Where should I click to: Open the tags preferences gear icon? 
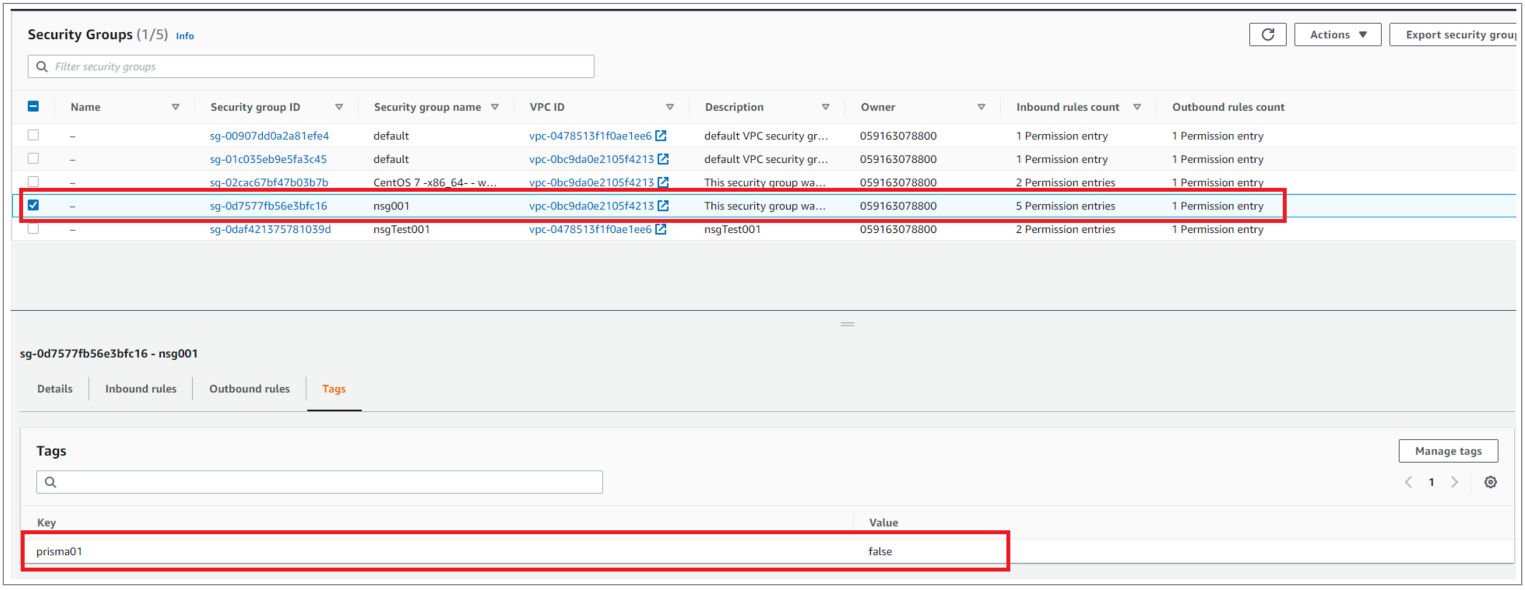click(1490, 482)
